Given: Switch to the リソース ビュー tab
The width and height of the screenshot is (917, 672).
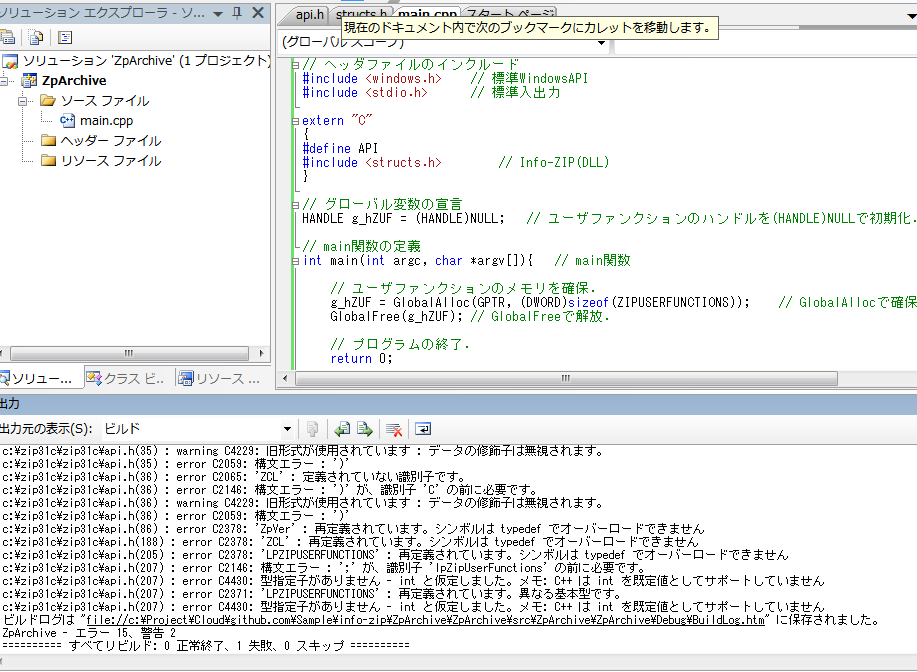Looking at the screenshot, I should 219,378.
